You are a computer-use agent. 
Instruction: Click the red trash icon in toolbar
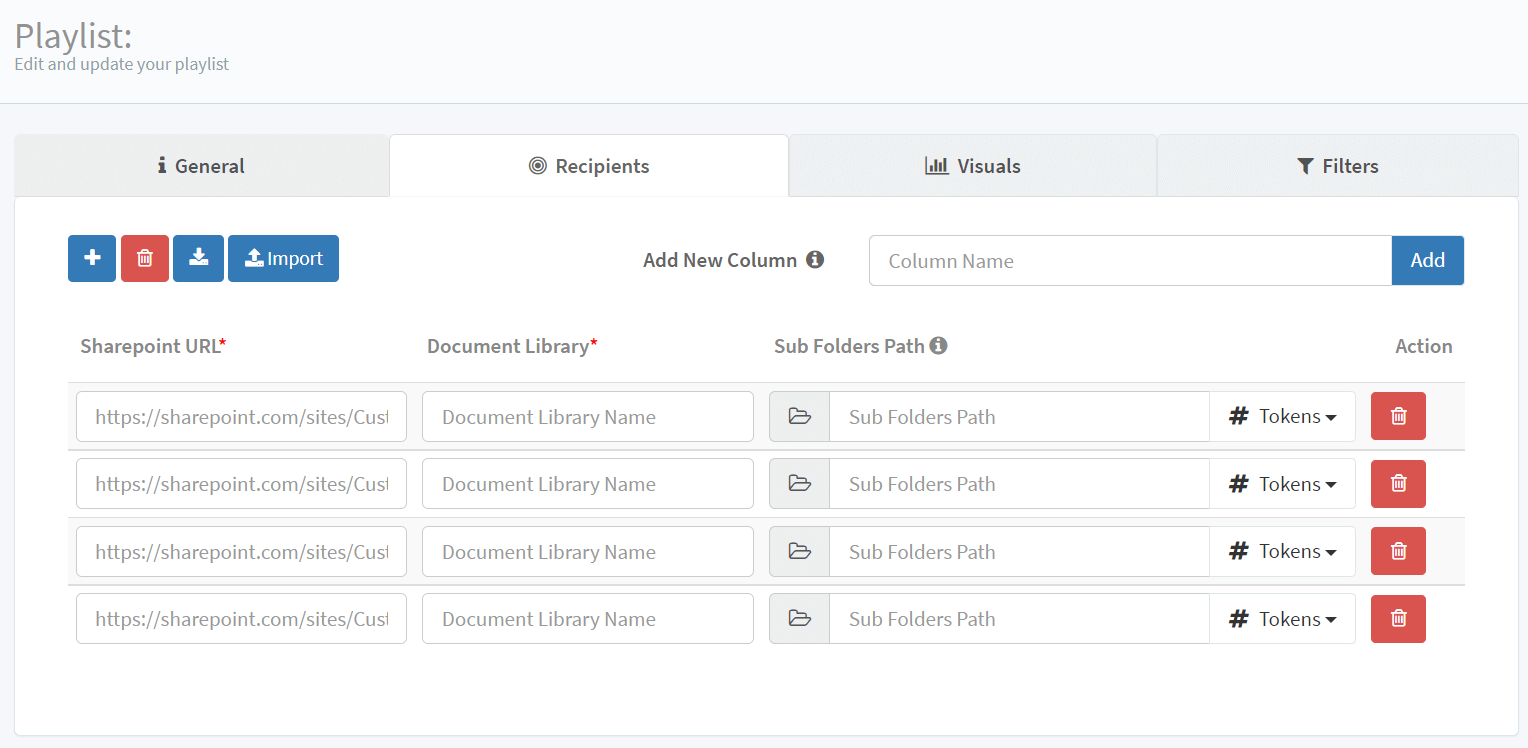coord(144,258)
